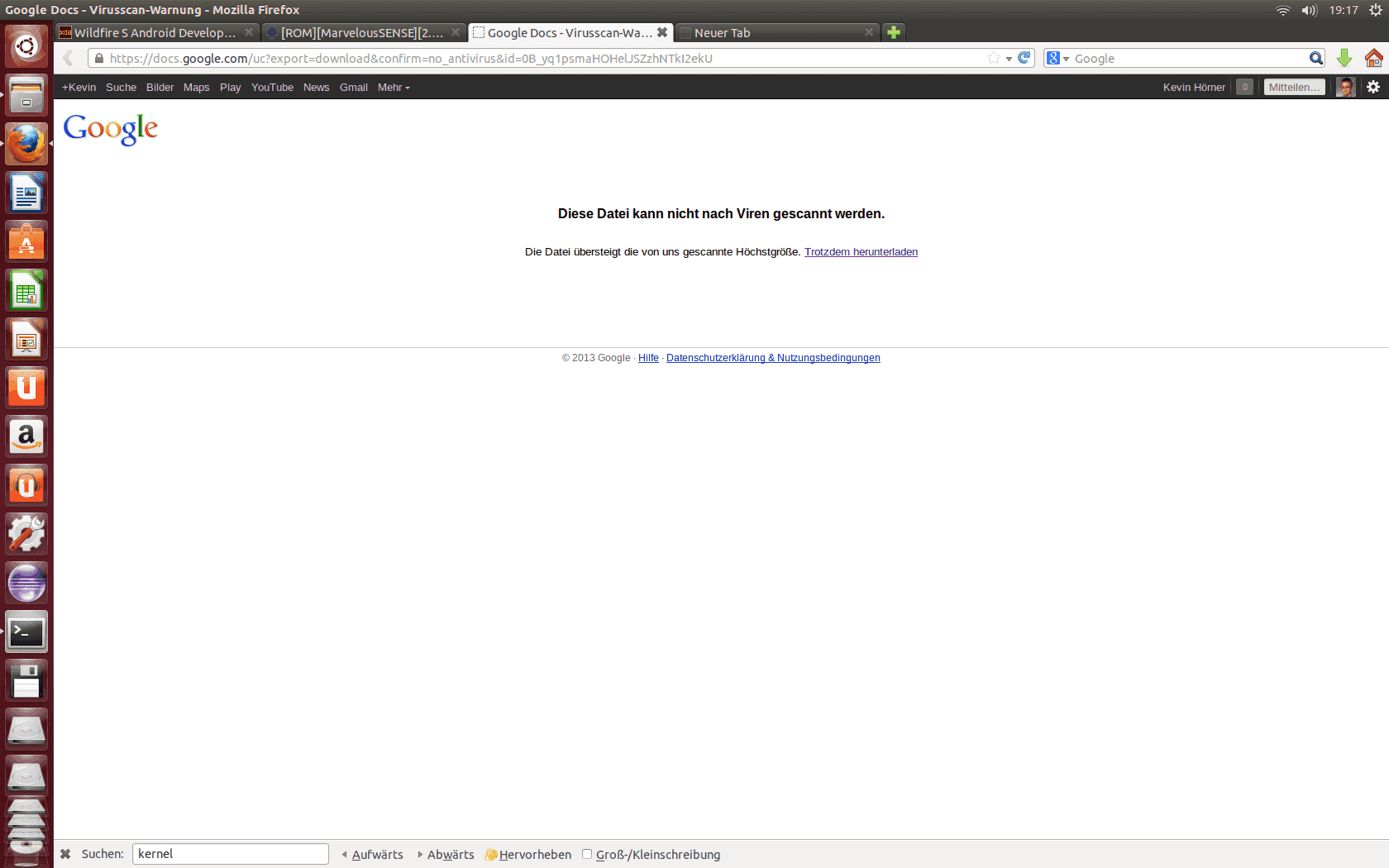The height and width of the screenshot is (868, 1389).
Task: Open the Files manager in launcher
Action: (26, 95)
